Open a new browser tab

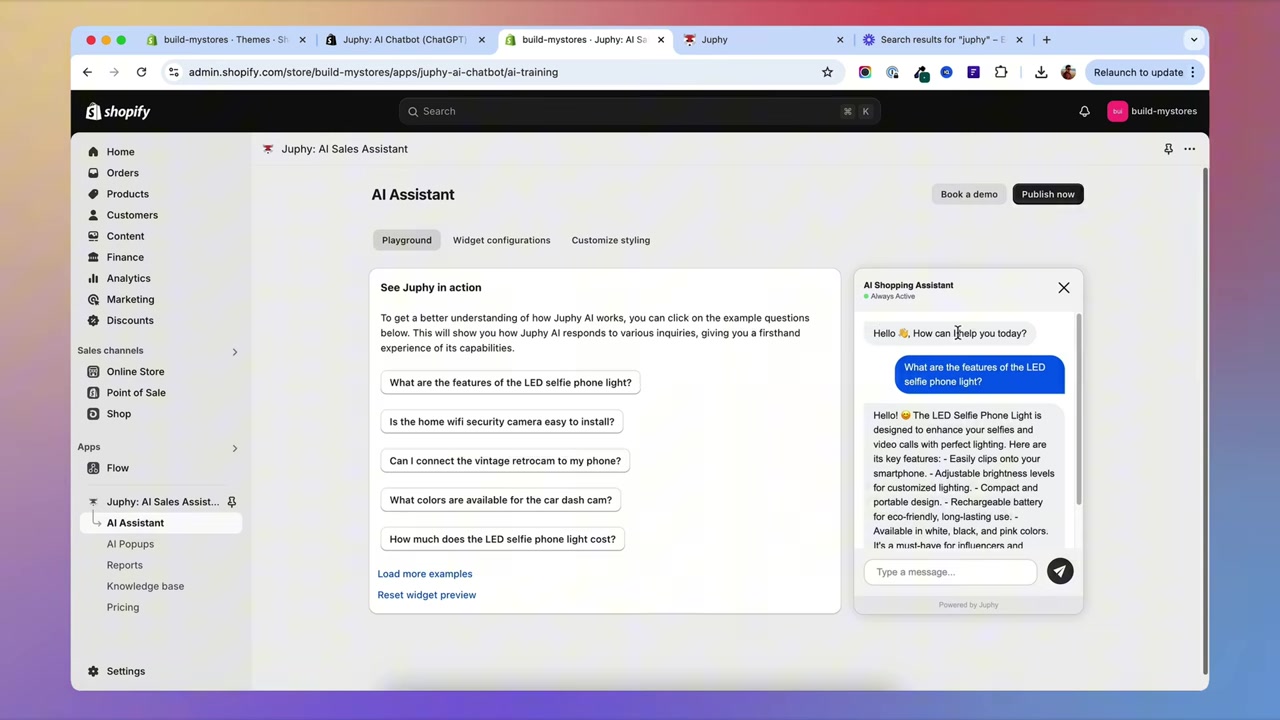1046,40
